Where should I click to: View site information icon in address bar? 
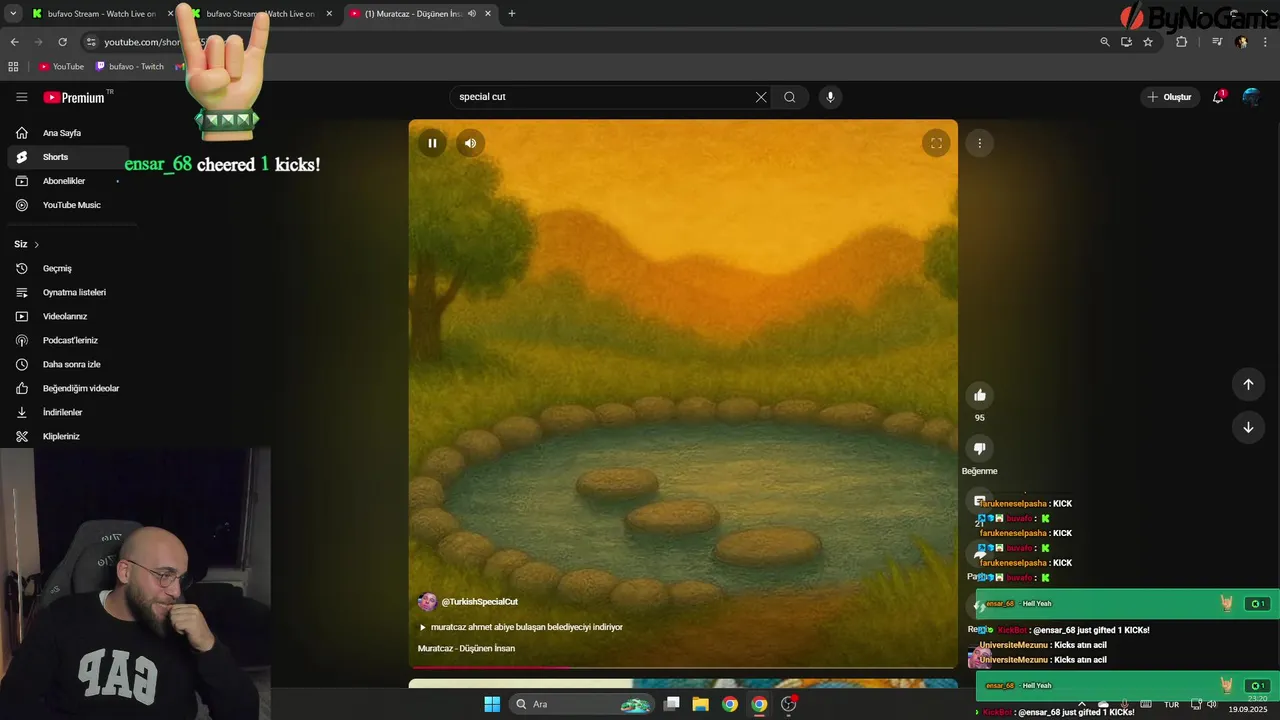coord(91,42)
